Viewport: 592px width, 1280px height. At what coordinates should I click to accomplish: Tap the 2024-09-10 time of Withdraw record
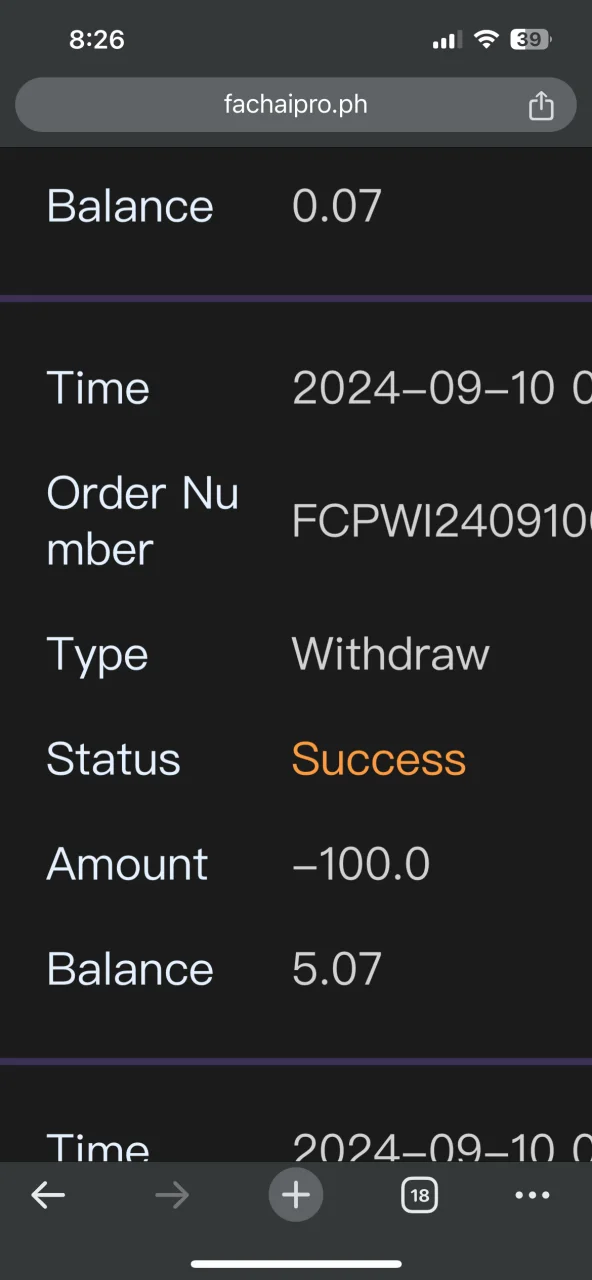pos(442,388)
